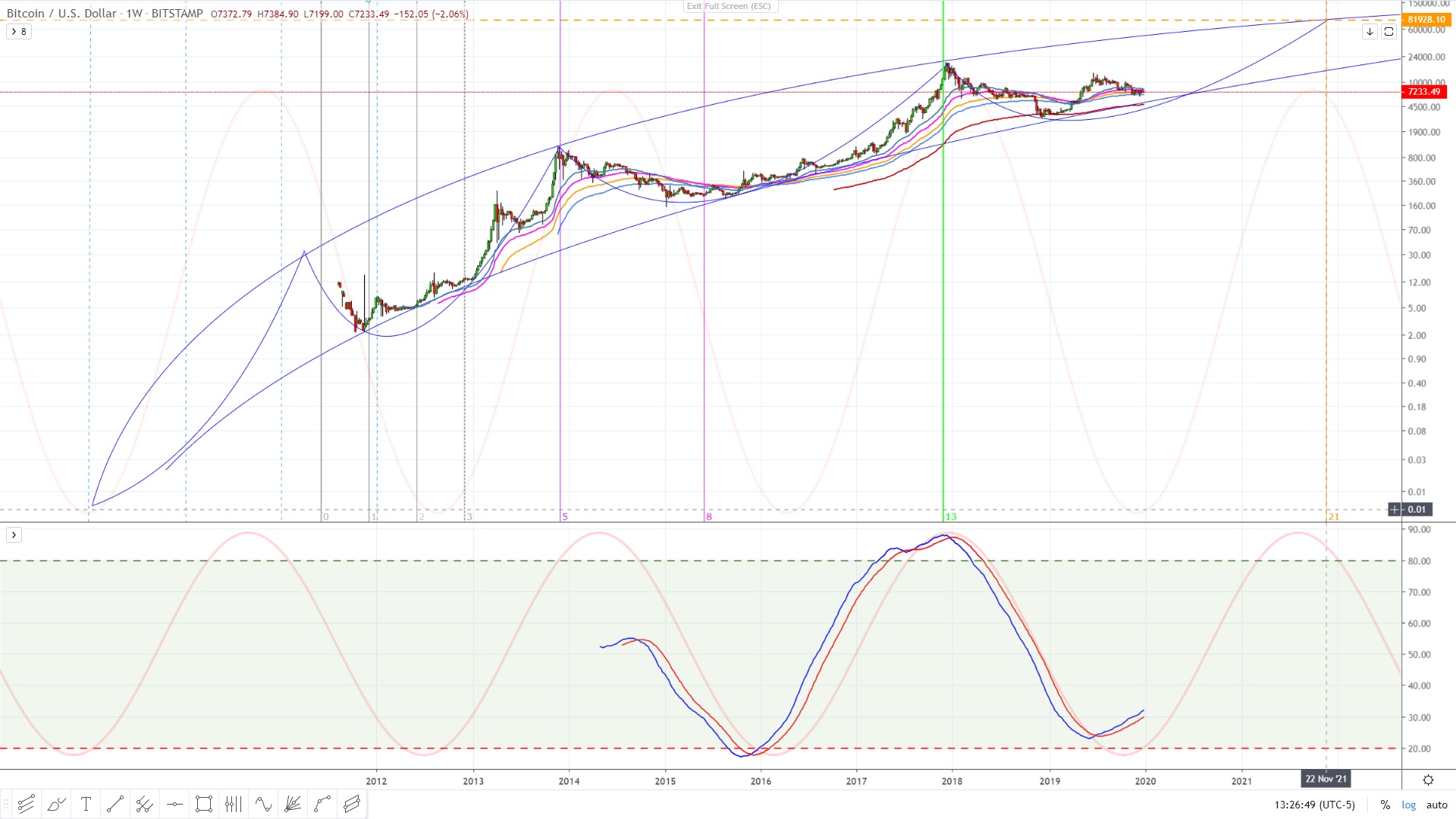Select the vertical time cycles tool
This screenshot has height=819, width=1456.
[x=234, y=804]
